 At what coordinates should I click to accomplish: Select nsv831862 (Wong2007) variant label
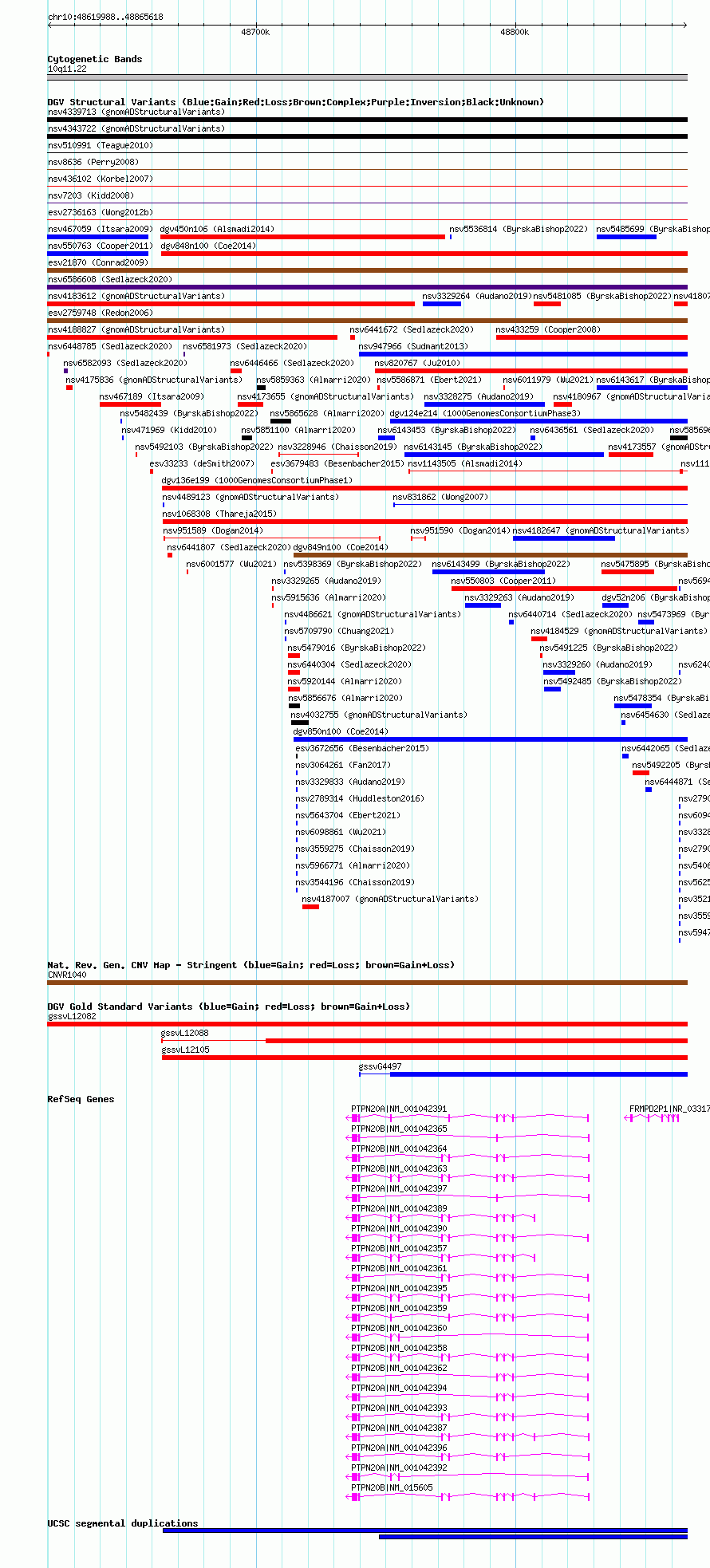(x=440, y=497)
